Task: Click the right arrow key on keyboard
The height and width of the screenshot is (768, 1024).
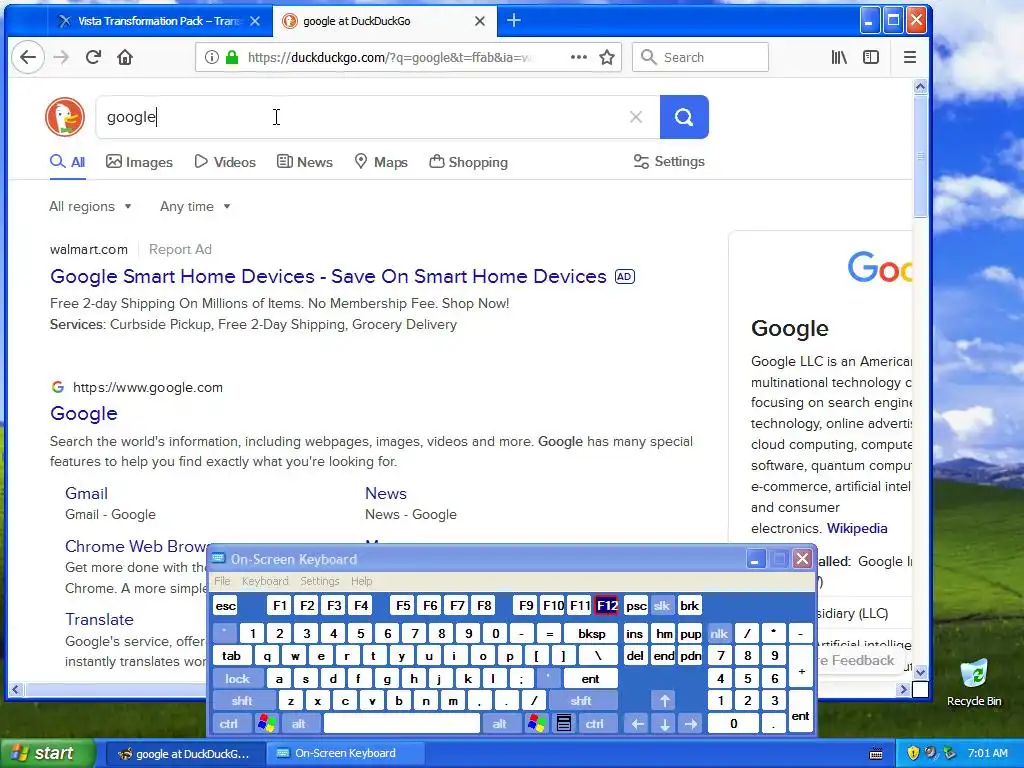Action: pos(691,724)
